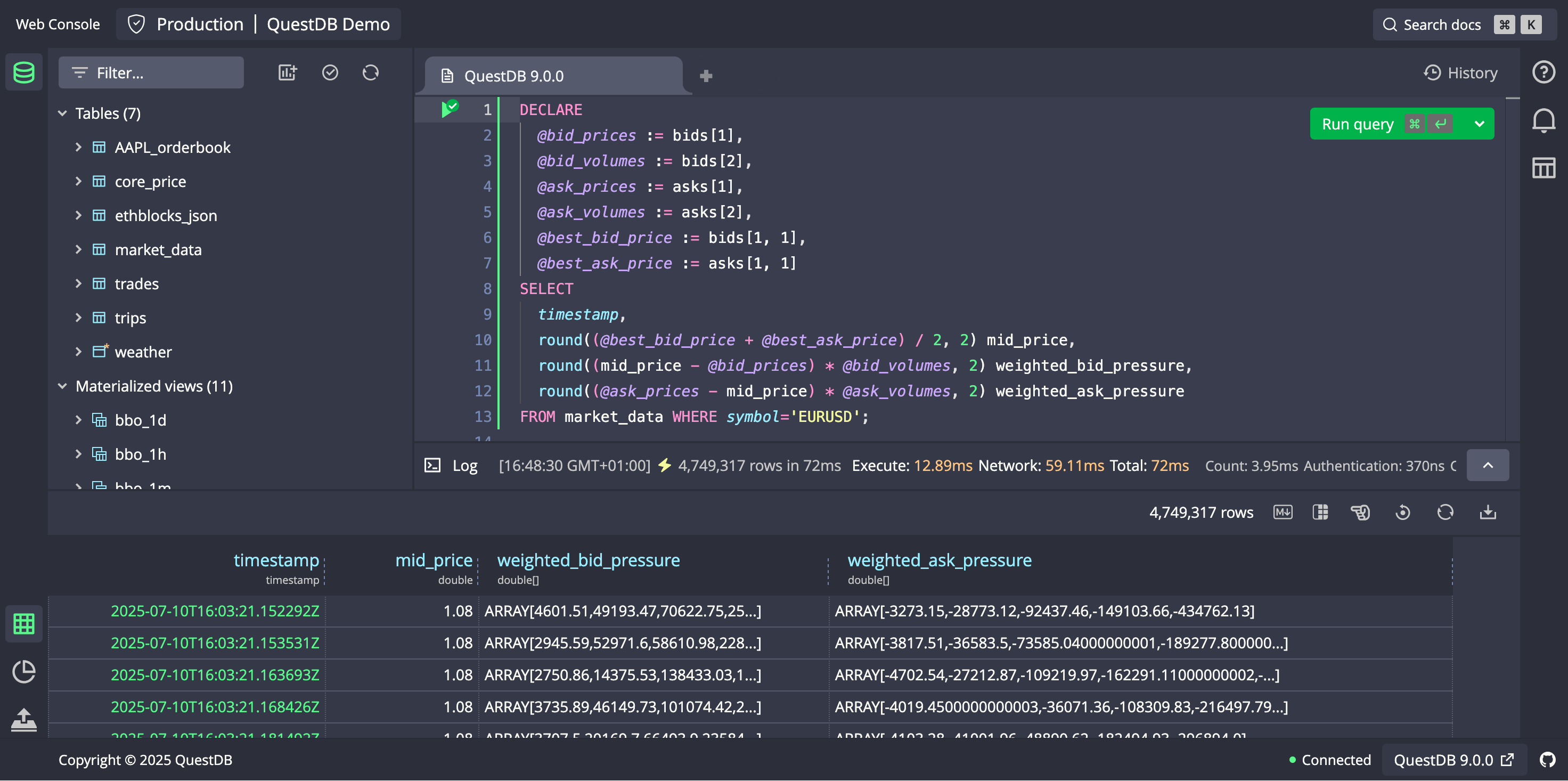Viewport: 1568px width, 781px height.
Task: Open the QuestDB 9.0.0 version link
Action: pos(1453,760)
